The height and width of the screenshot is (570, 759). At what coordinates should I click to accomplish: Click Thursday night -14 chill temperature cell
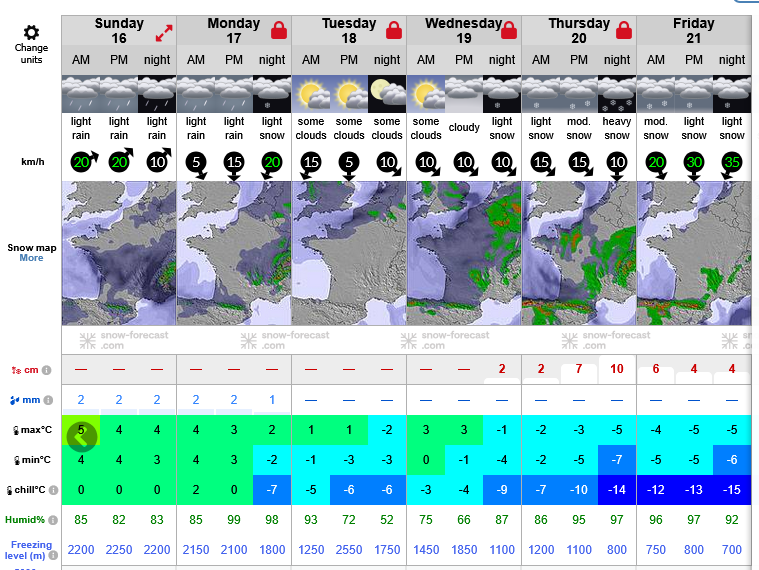point(617,490)
